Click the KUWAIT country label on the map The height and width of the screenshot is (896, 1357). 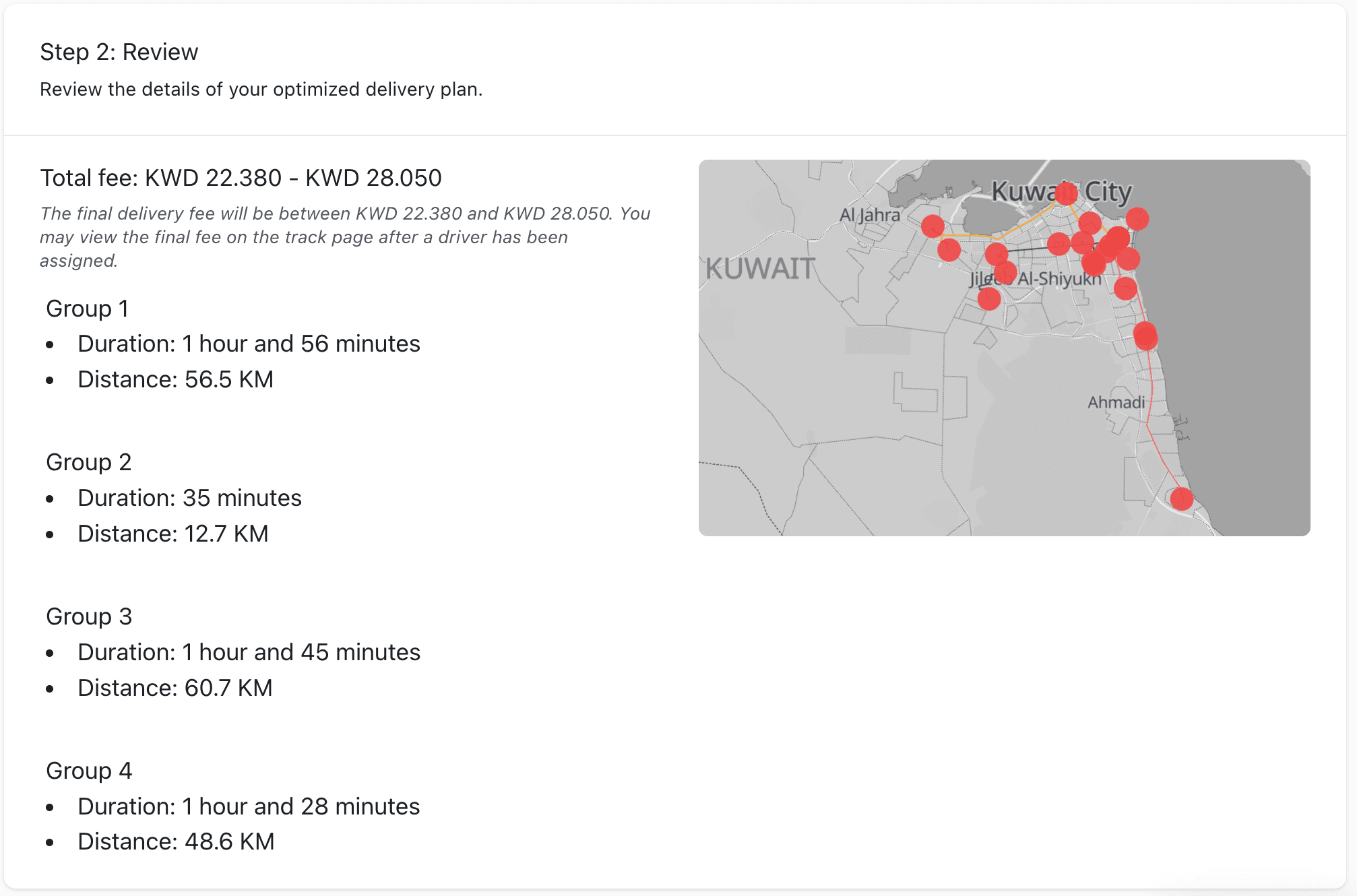pos(760,269)
